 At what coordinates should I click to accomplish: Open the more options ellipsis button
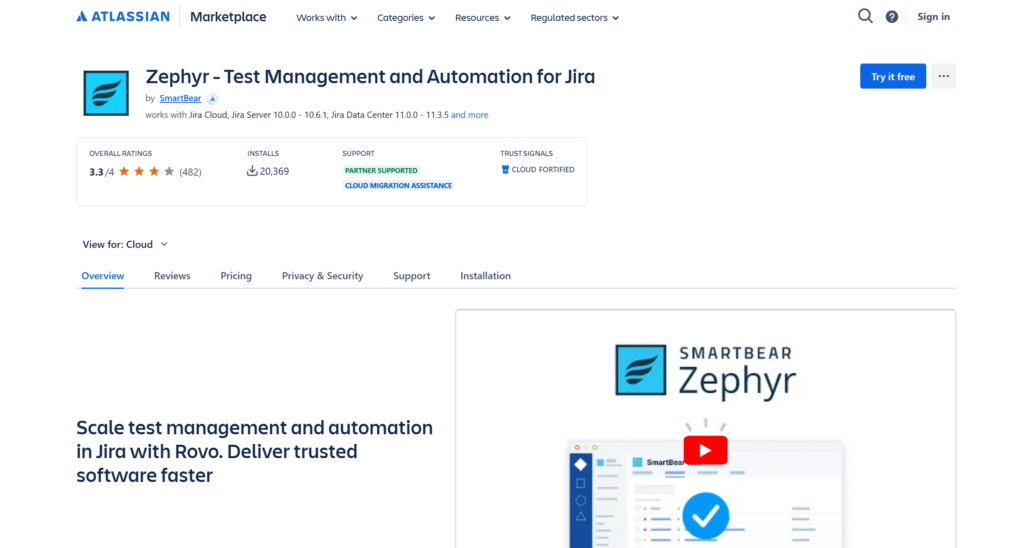(x=944, y=76)
